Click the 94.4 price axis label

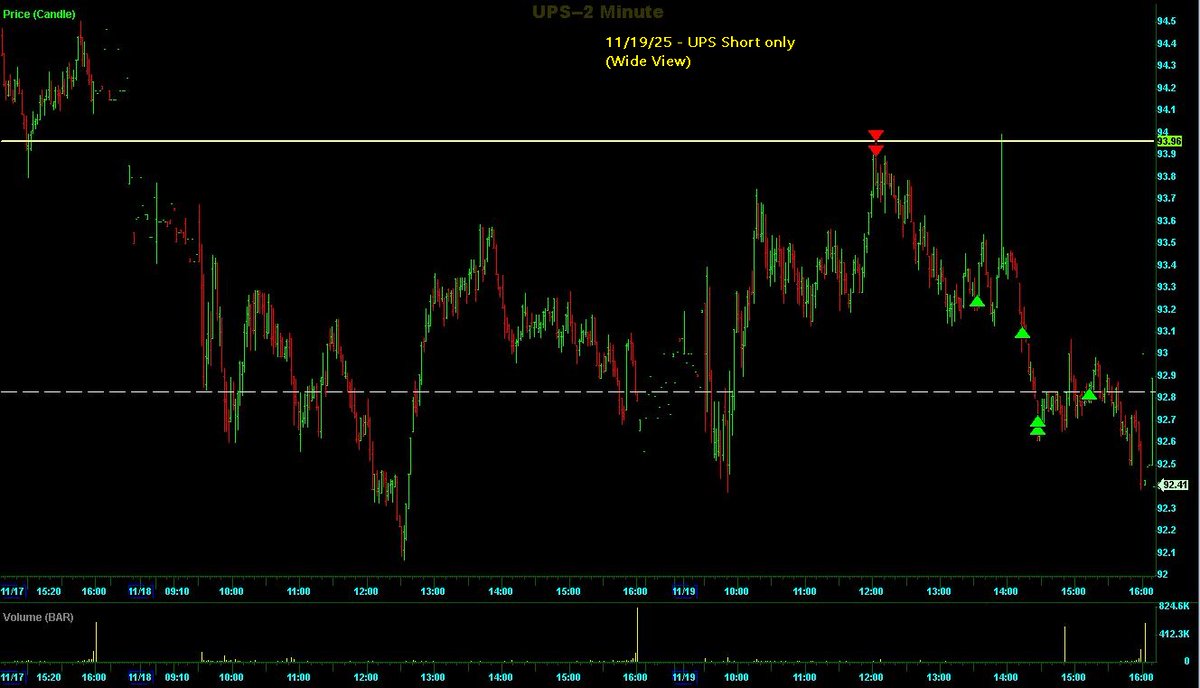(1167, 43)
